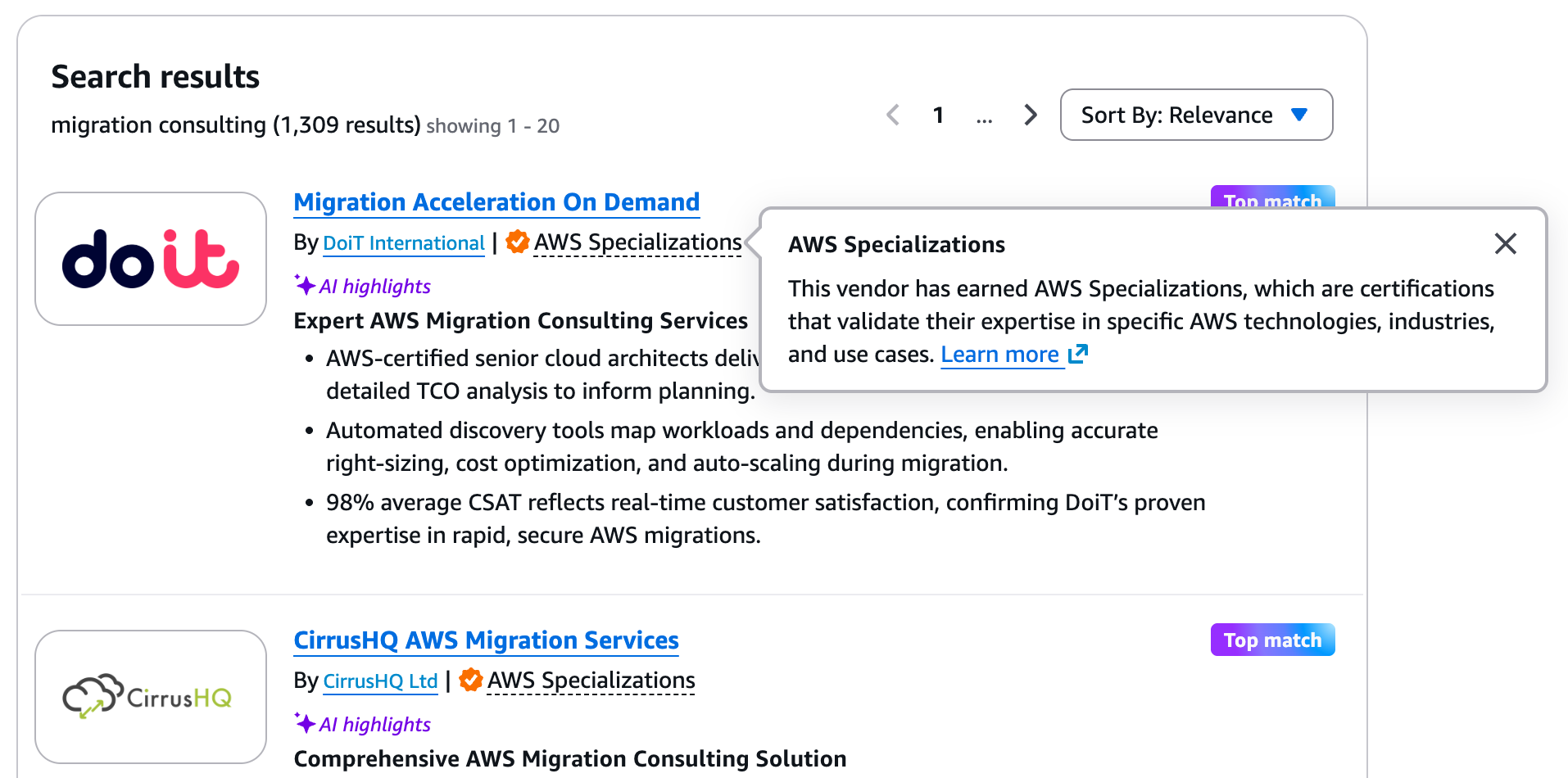This screenshot has height=778, width=1568.
Task: Open the CirrusHQ AWS Migration Services listing
Action: (x=486, y=640)
